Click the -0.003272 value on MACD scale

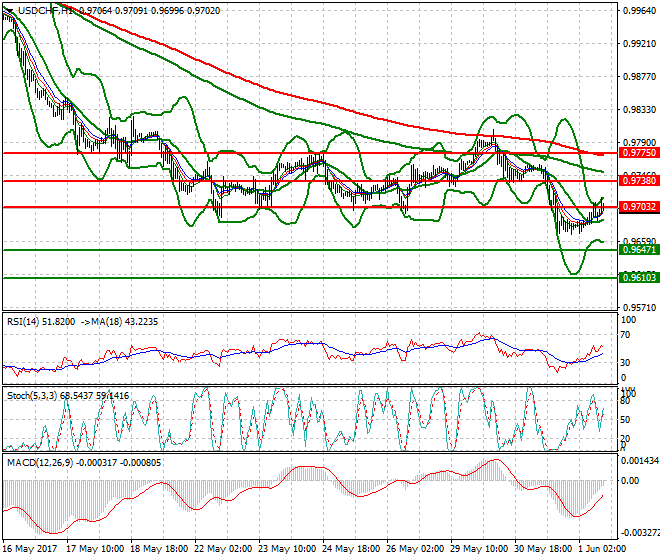click(638, 533)
